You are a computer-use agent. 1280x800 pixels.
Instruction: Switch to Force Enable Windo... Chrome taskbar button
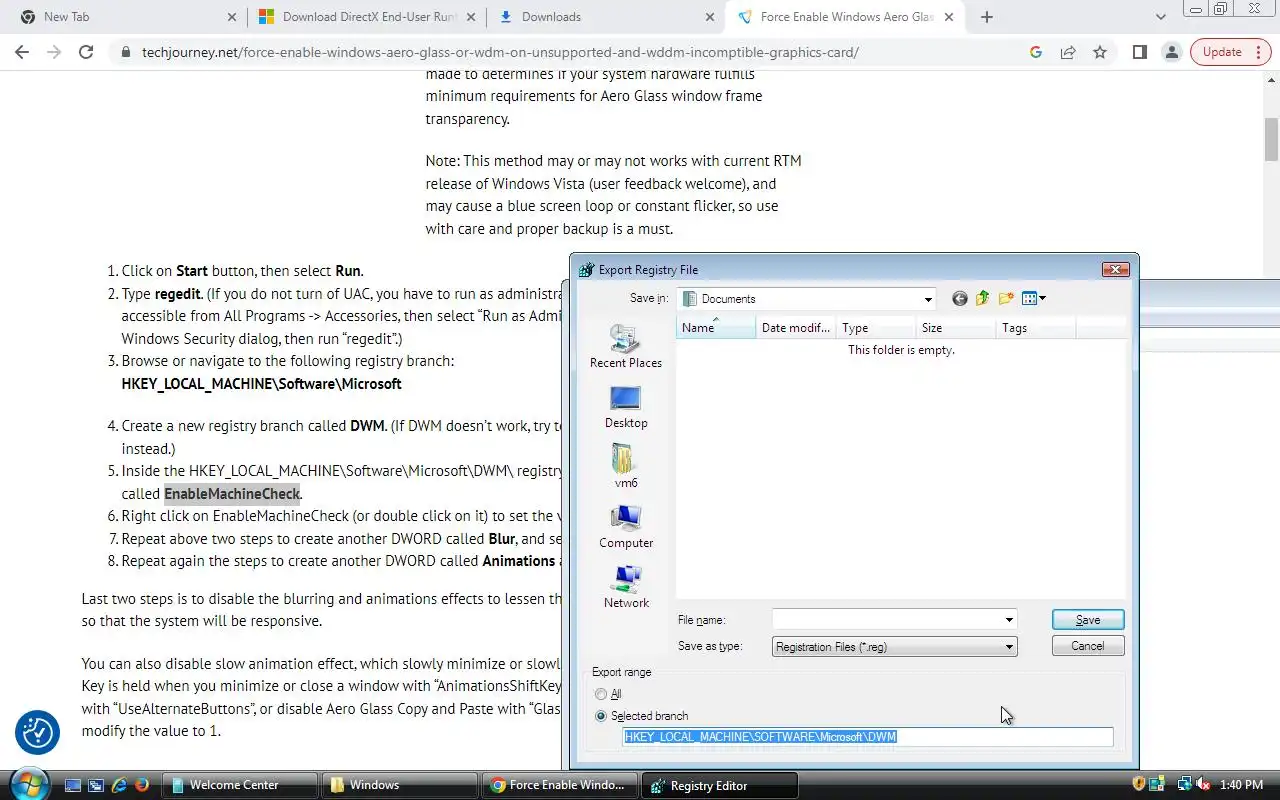click(560, 785)
